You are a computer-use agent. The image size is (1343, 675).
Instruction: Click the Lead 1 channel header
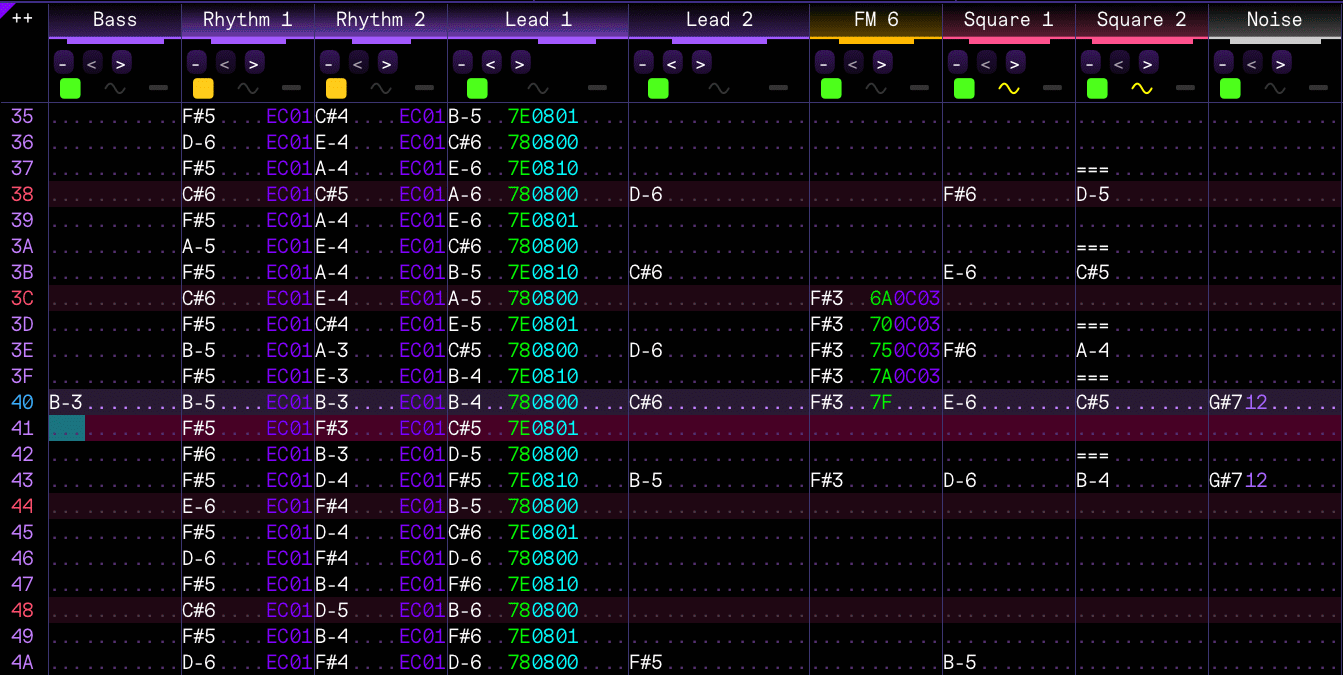click(x=538, y=19)
